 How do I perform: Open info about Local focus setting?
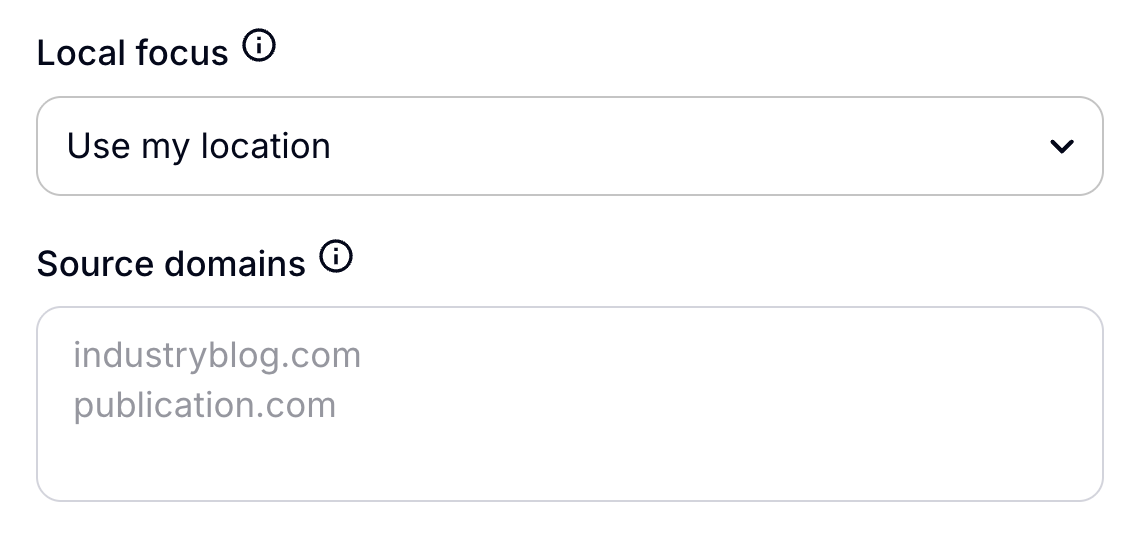[259, 46]
